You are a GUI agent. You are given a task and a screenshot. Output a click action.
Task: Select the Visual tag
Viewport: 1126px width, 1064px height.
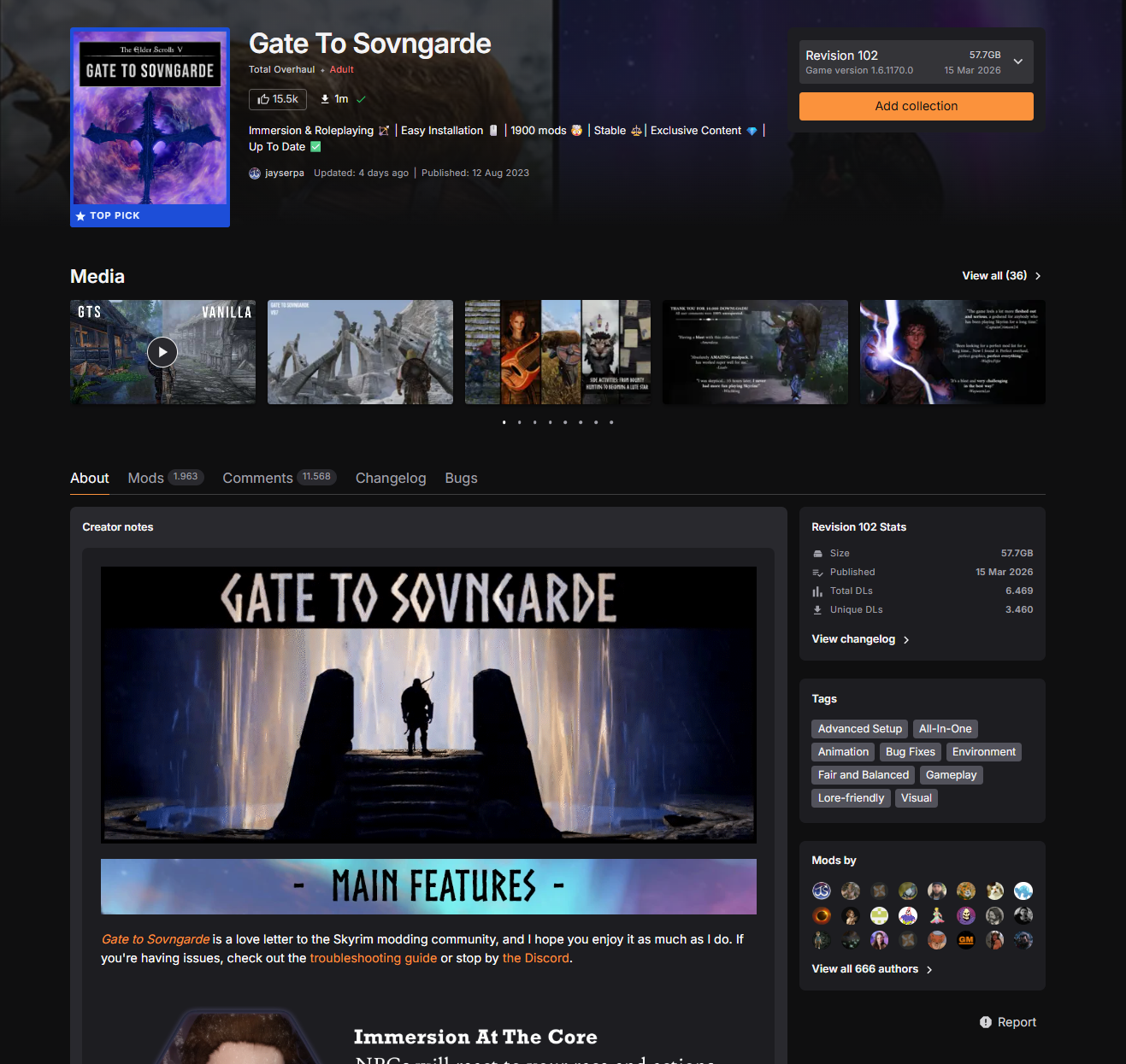click(x=917, y=798)
